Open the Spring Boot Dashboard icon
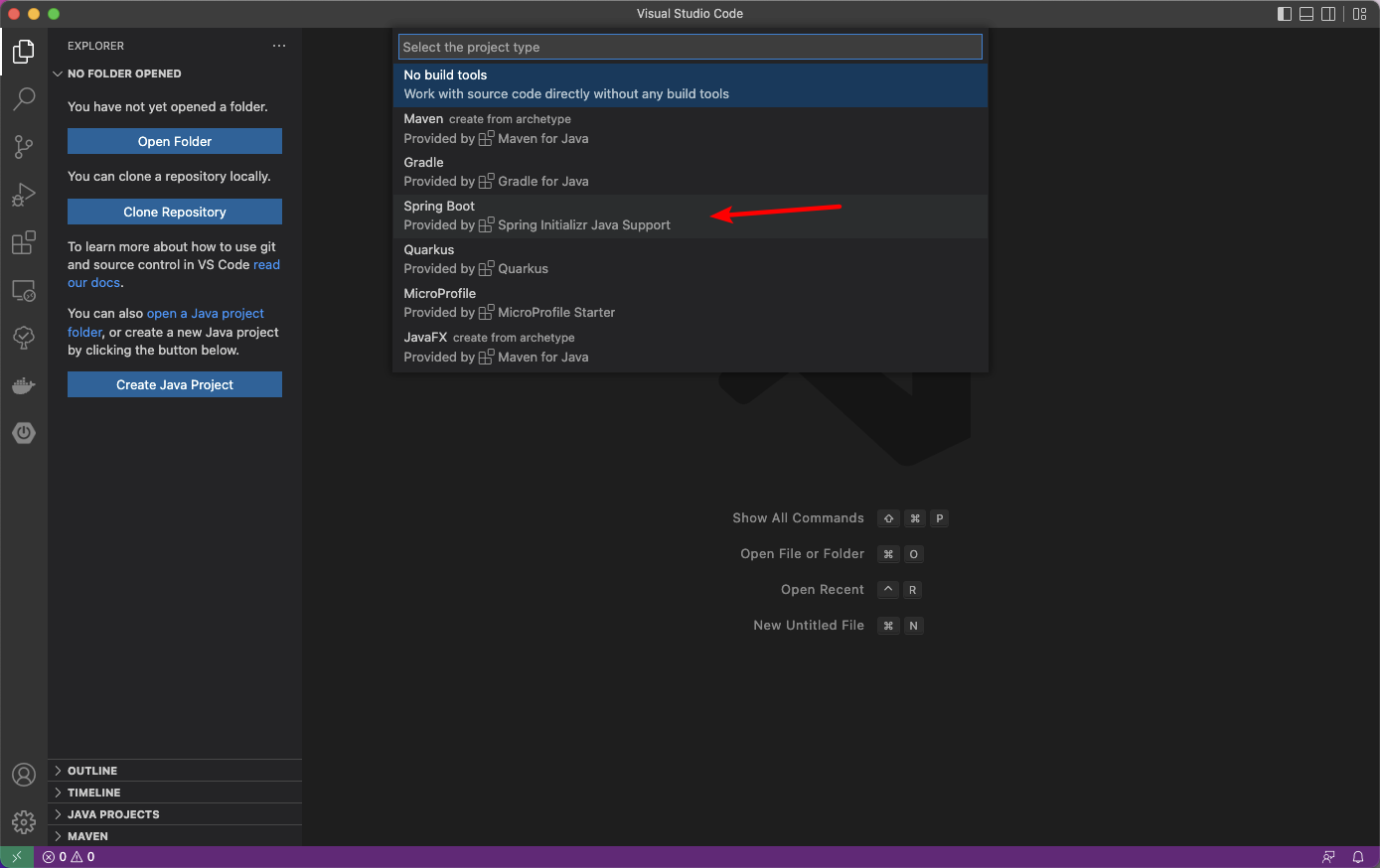 coord(24,433)
